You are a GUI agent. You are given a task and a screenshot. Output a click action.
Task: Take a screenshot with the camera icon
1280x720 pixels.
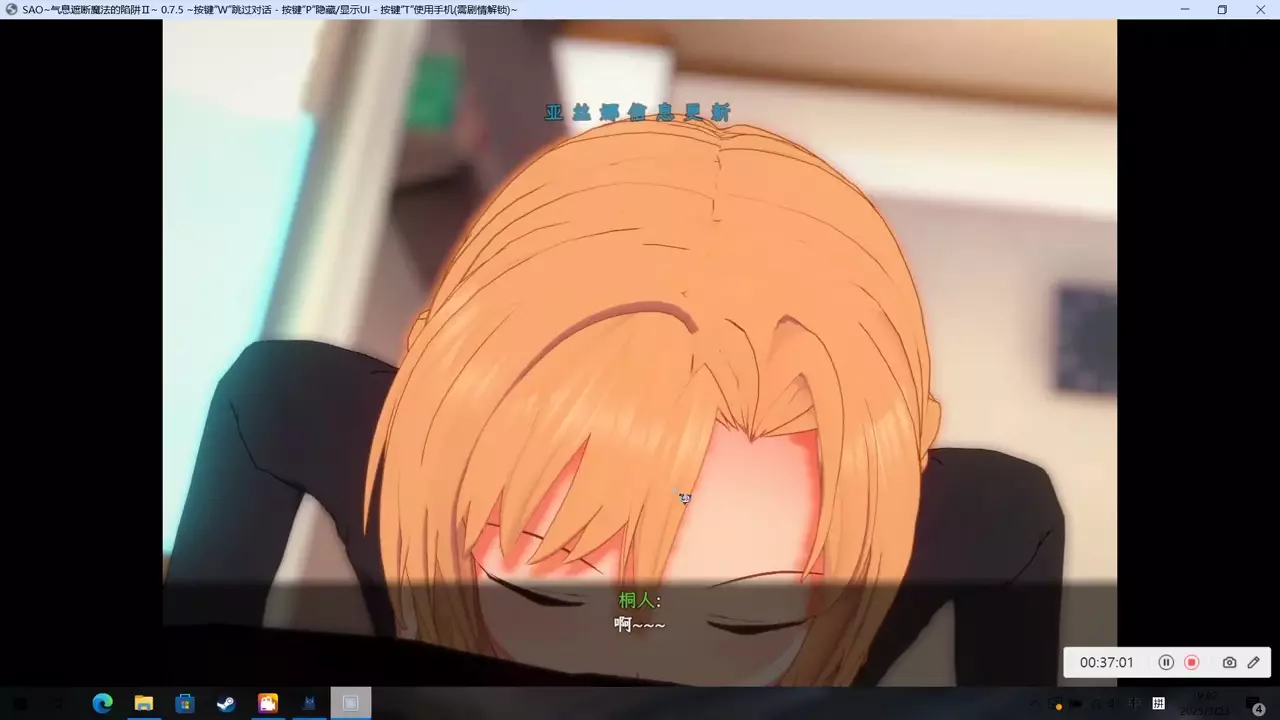tap(1229, 662)
